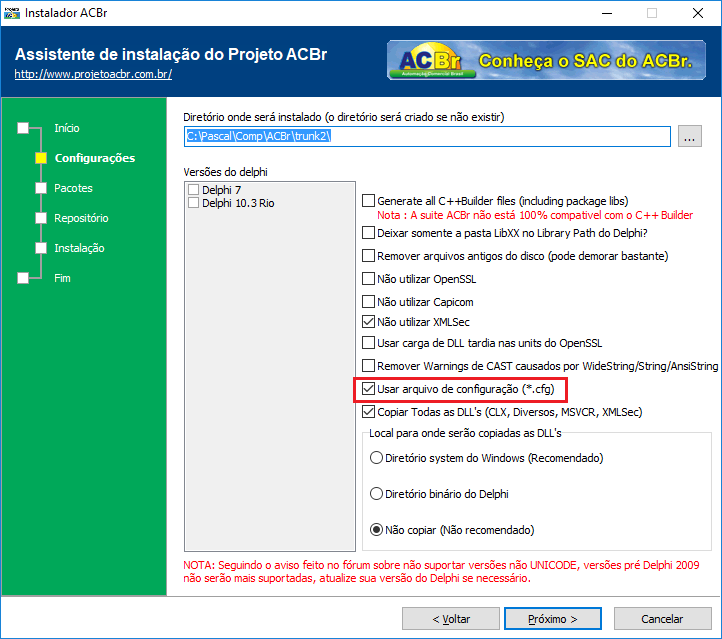Enable Deixar somente a pasta LibXX option
Screen dimensions: 722x639
pyautogui.click(x=368, y=233)
